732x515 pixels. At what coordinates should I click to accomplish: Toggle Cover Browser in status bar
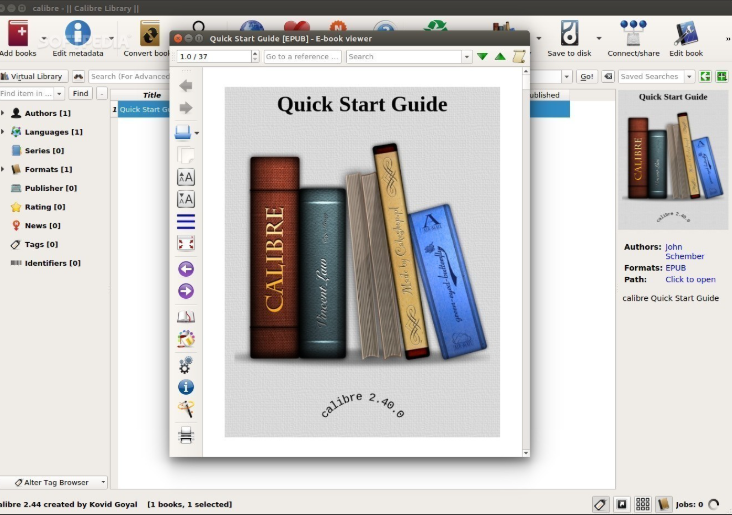(621, 504)
